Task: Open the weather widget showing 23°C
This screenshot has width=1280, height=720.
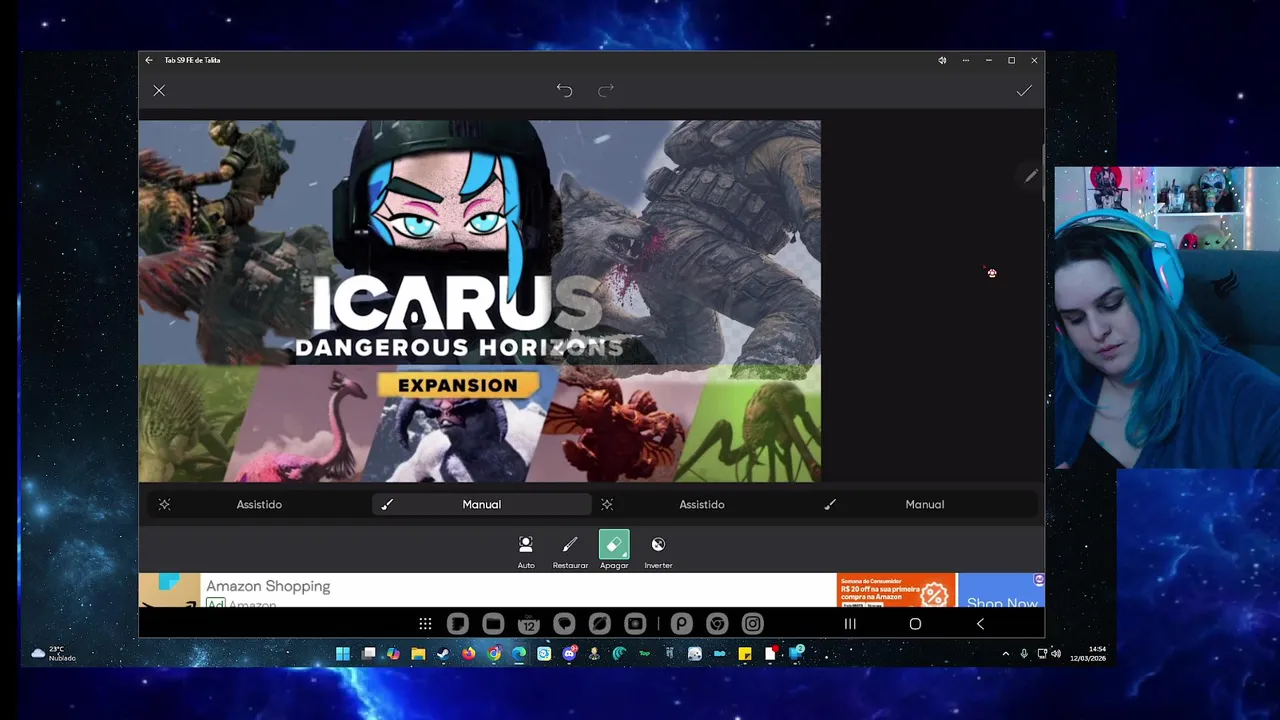Action: 52,654
